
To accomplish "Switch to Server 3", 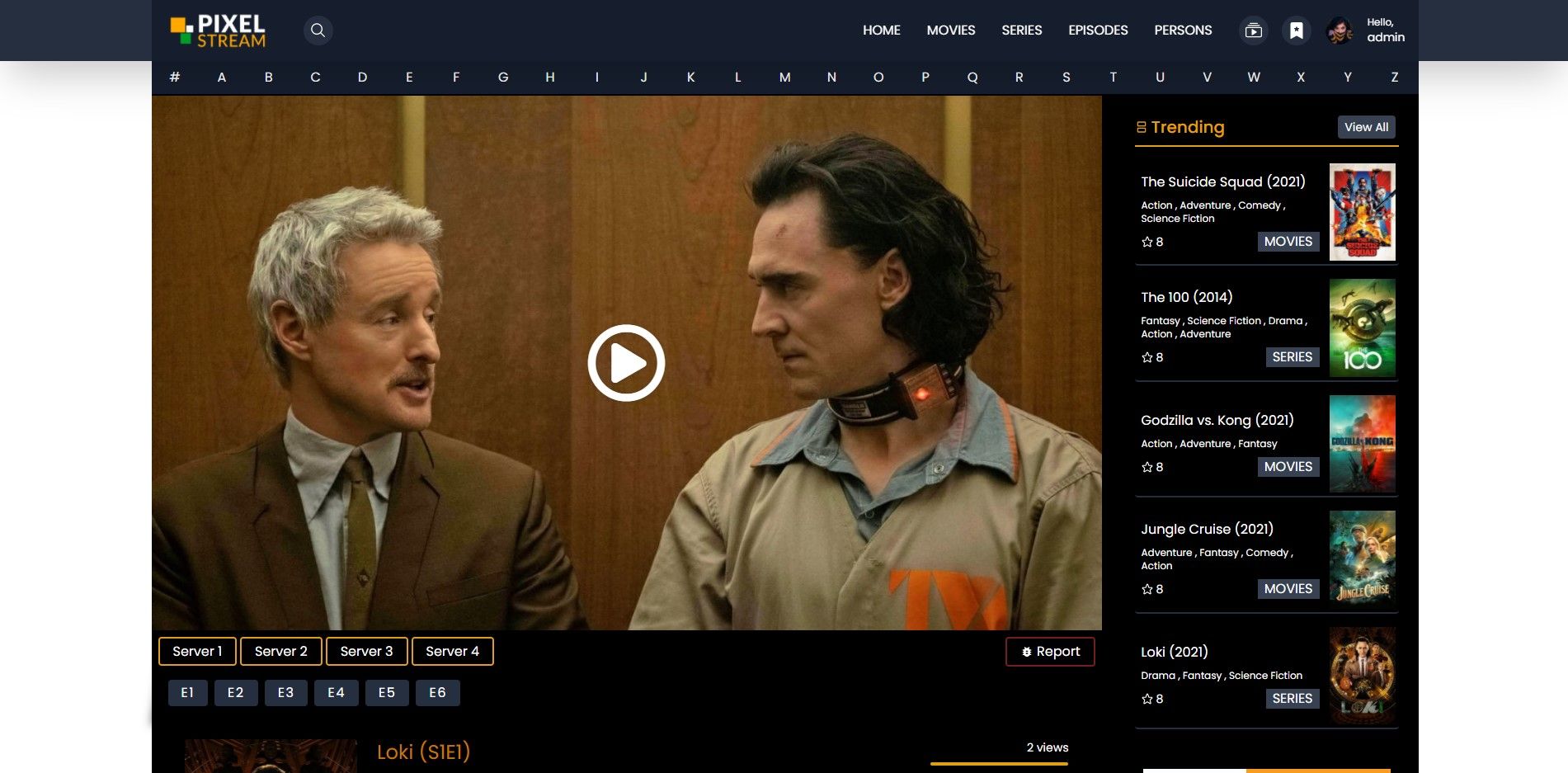I will click(x=366, y=651).
